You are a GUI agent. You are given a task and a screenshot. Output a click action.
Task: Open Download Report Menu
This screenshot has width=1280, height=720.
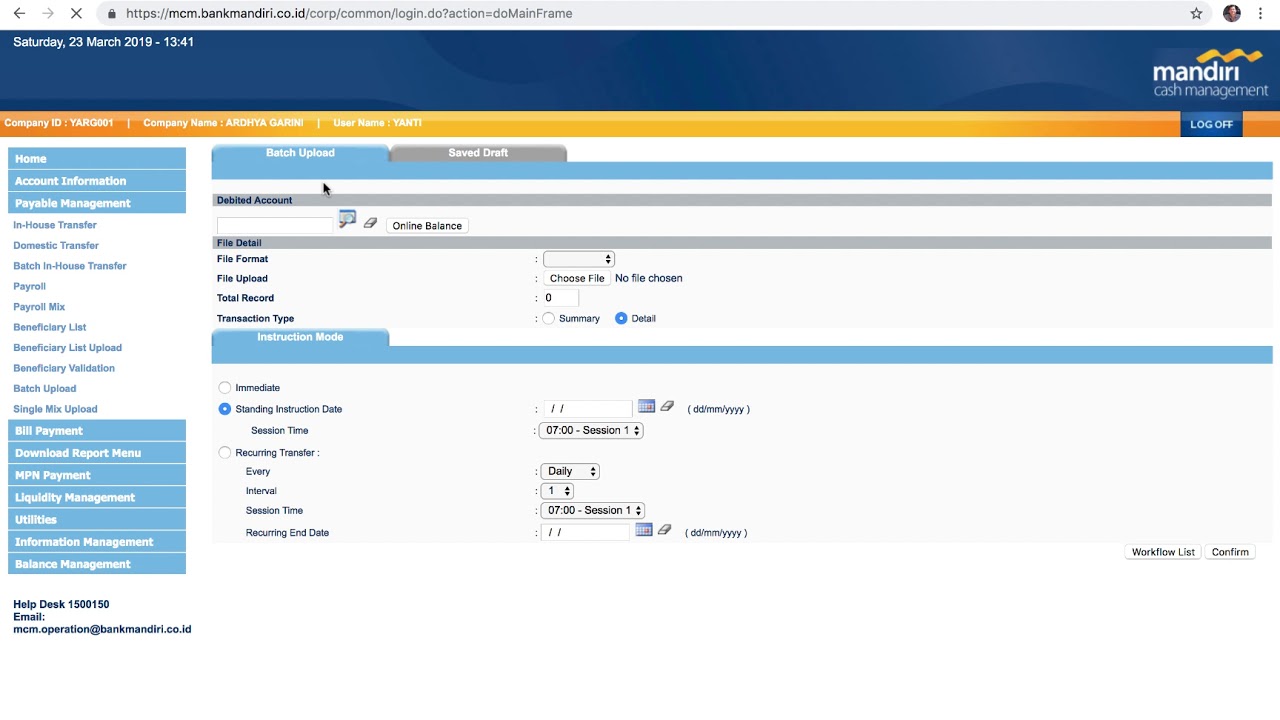tap(97, 453)
